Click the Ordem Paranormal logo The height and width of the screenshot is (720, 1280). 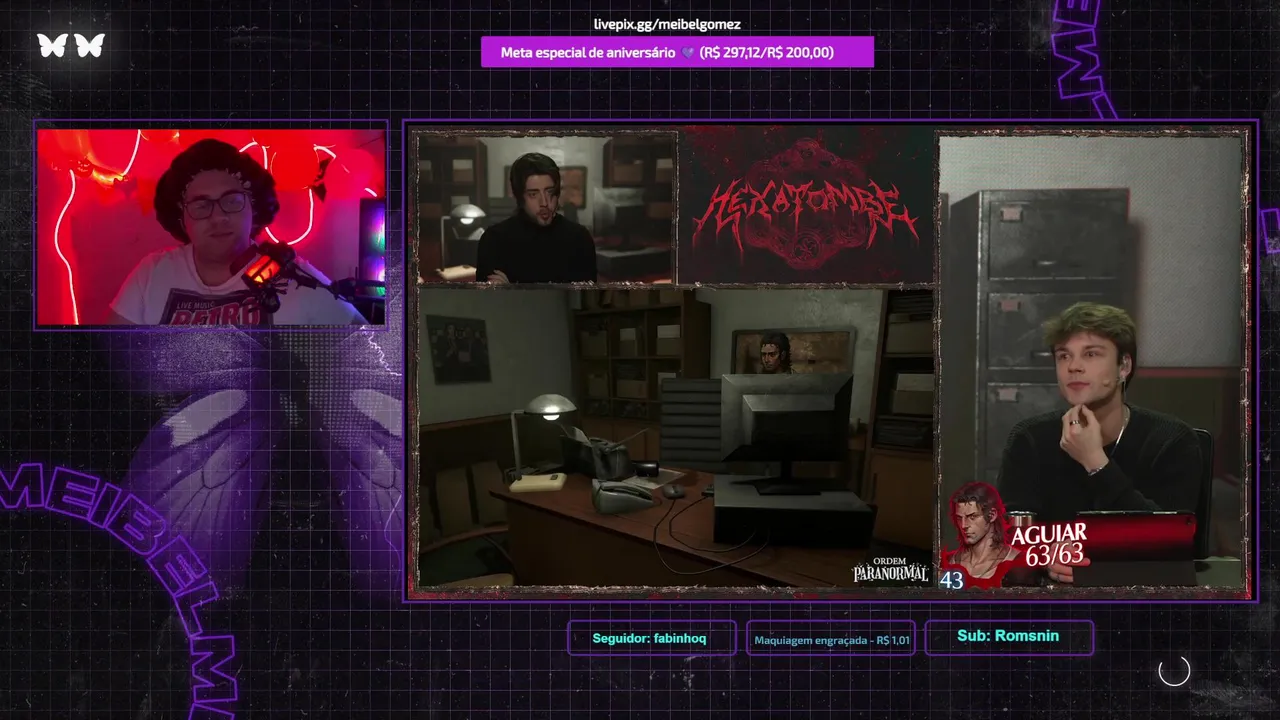coord(890,570)
